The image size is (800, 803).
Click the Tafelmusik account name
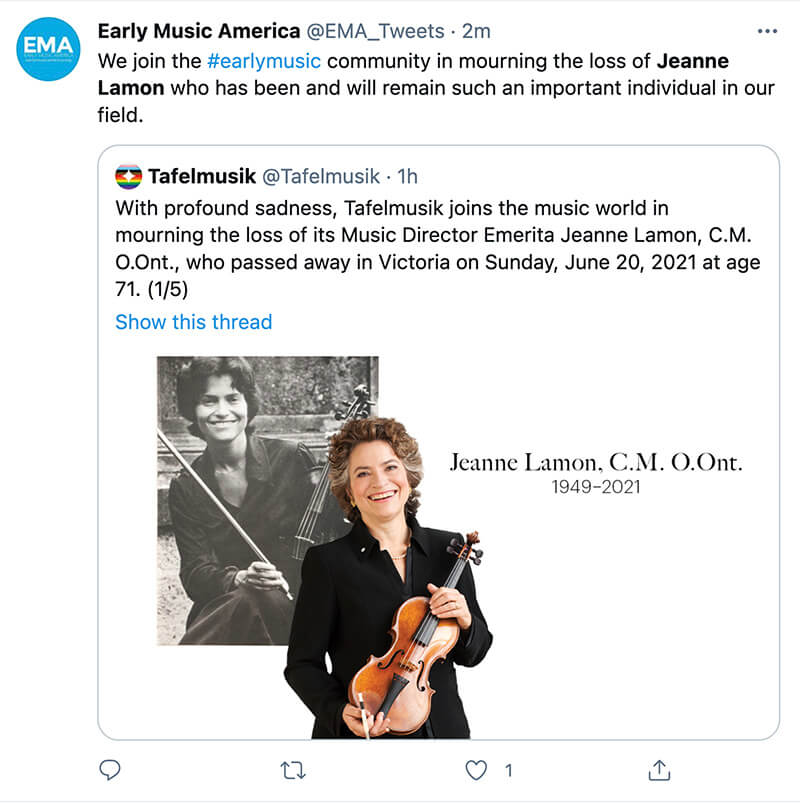point(201,177)
